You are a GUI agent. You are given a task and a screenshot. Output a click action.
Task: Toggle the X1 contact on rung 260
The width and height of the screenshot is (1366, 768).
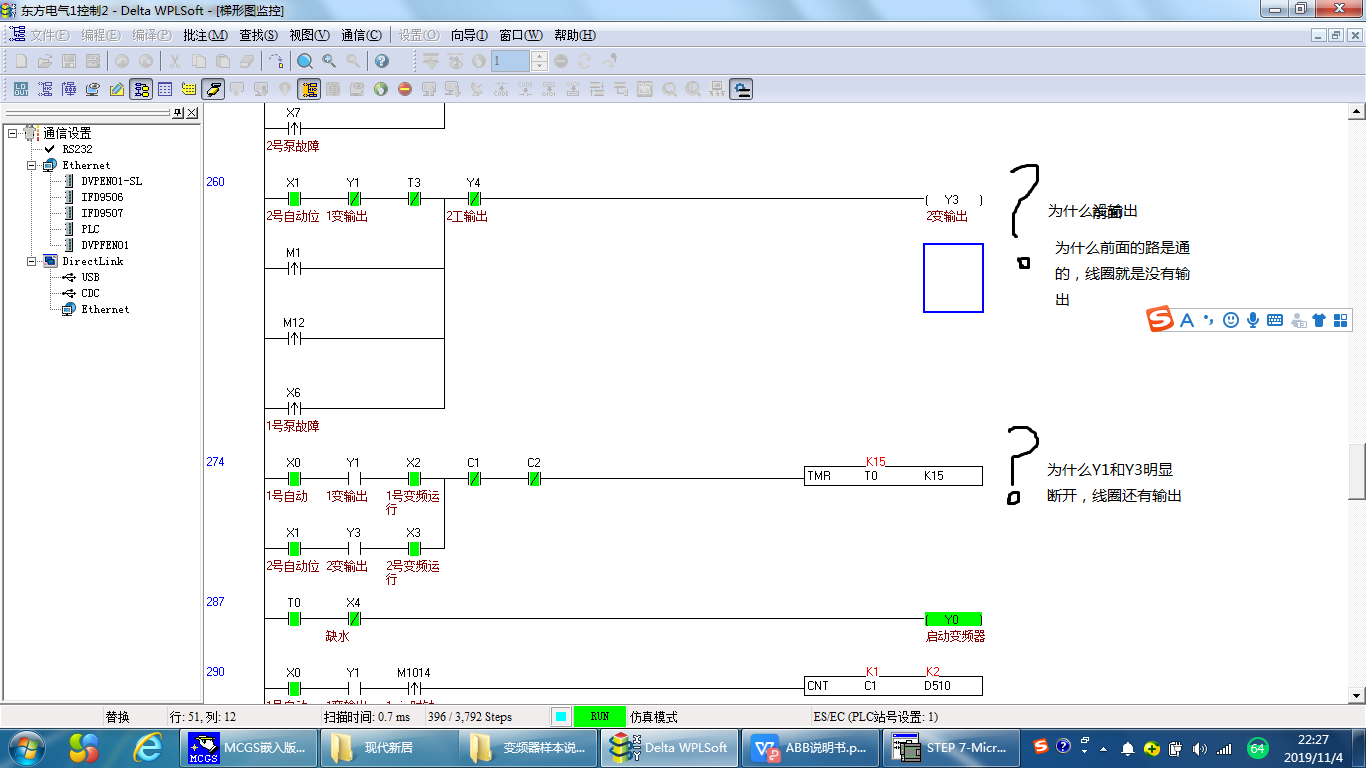[x=293, y=199]
